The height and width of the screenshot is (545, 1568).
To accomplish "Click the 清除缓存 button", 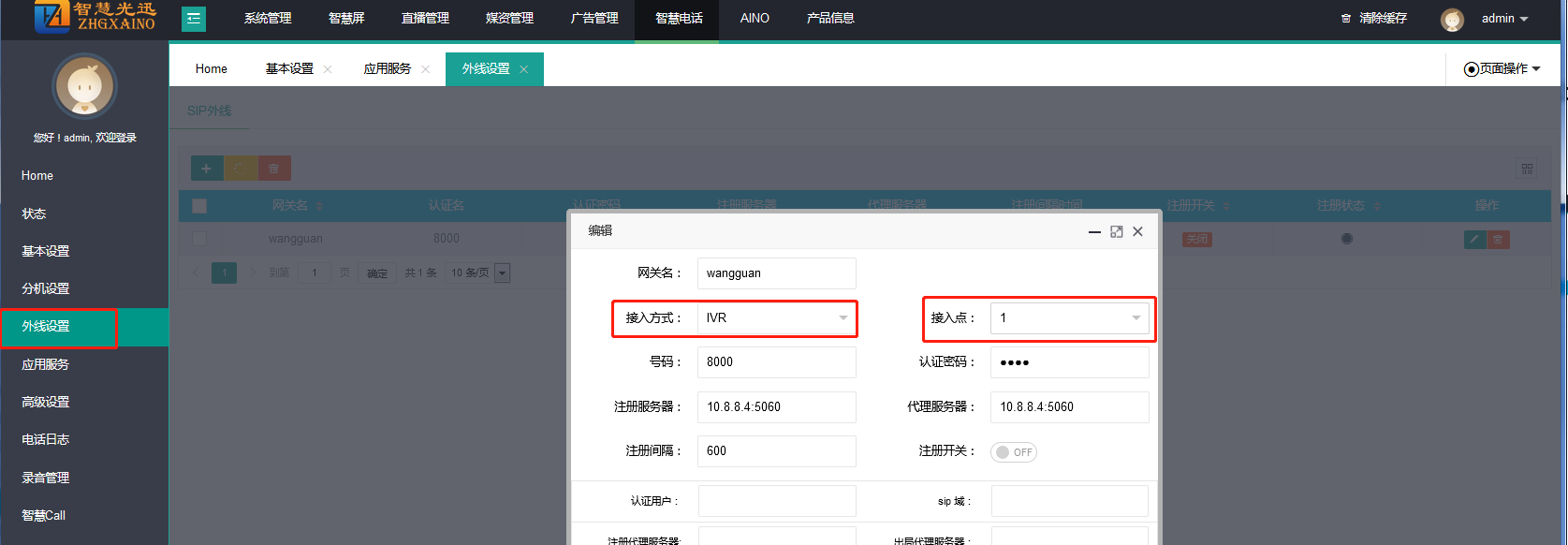I will tap(1374, 19).
